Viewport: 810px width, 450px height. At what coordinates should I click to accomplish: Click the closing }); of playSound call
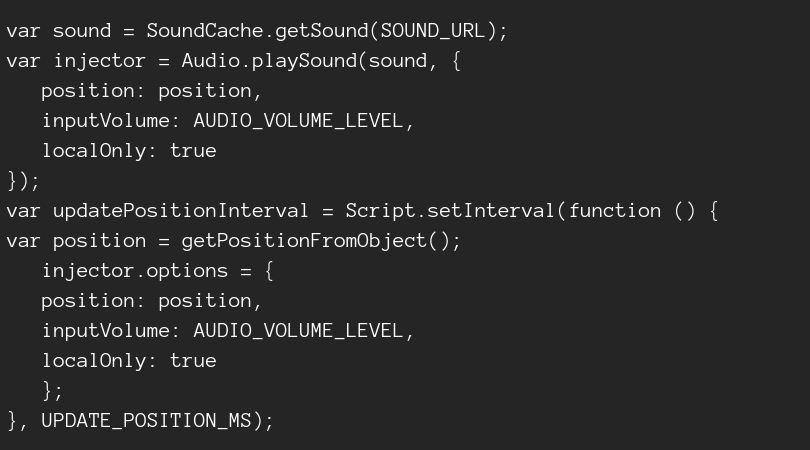[23, 180]
